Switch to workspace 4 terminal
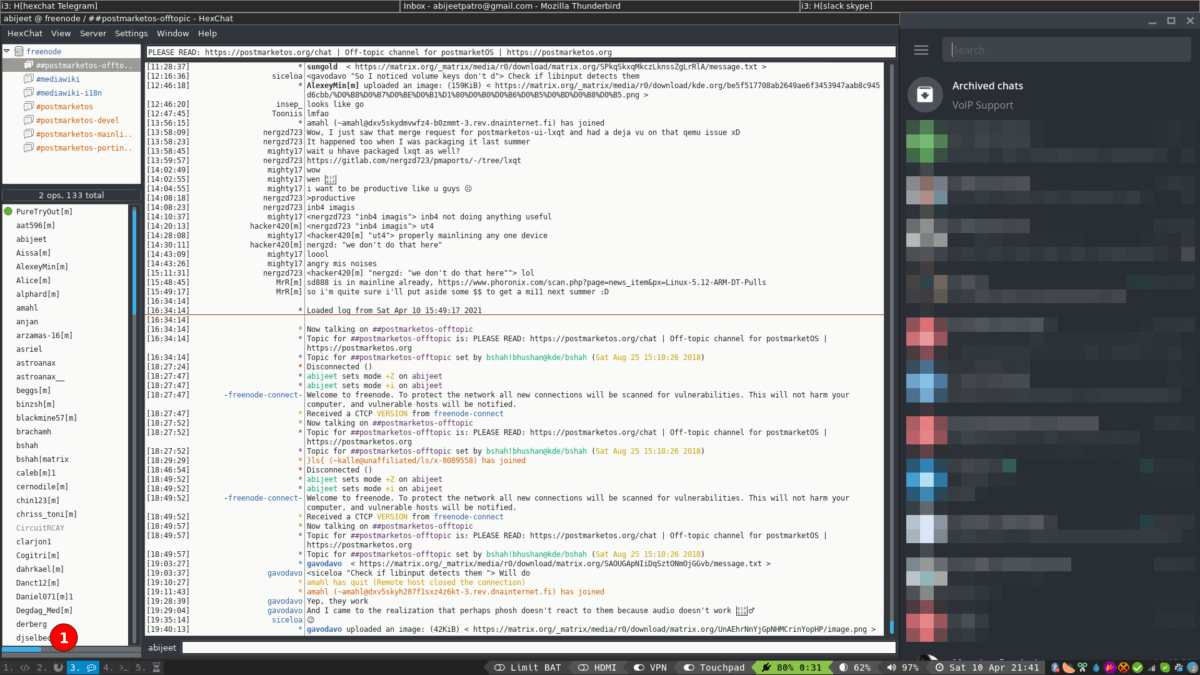The height and width of the screenshot is (675, 1200). click(116, 667)
